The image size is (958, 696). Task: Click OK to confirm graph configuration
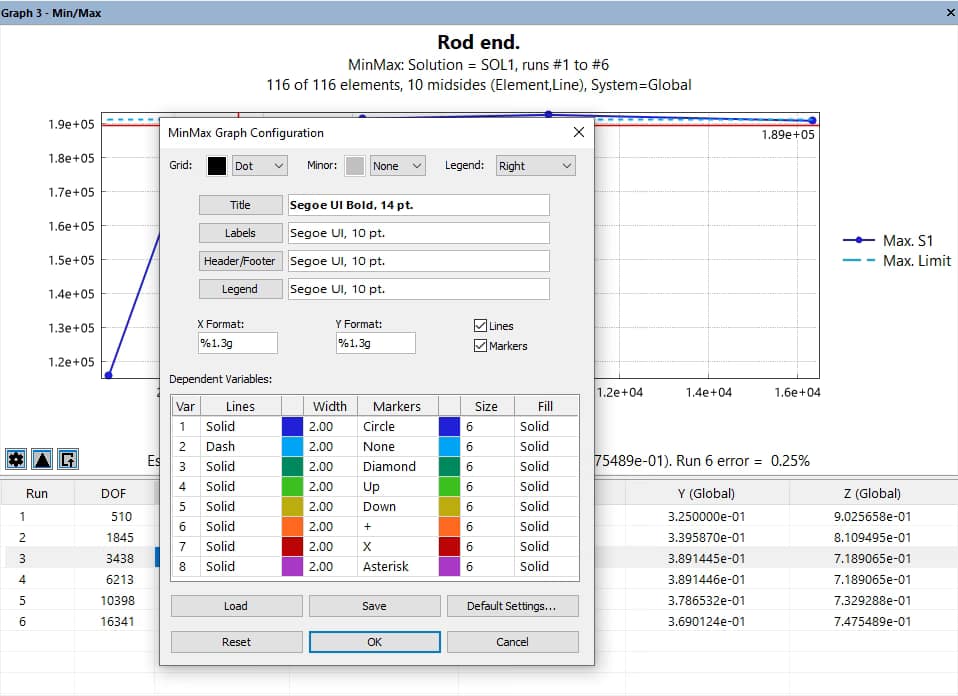click(374, 642)
